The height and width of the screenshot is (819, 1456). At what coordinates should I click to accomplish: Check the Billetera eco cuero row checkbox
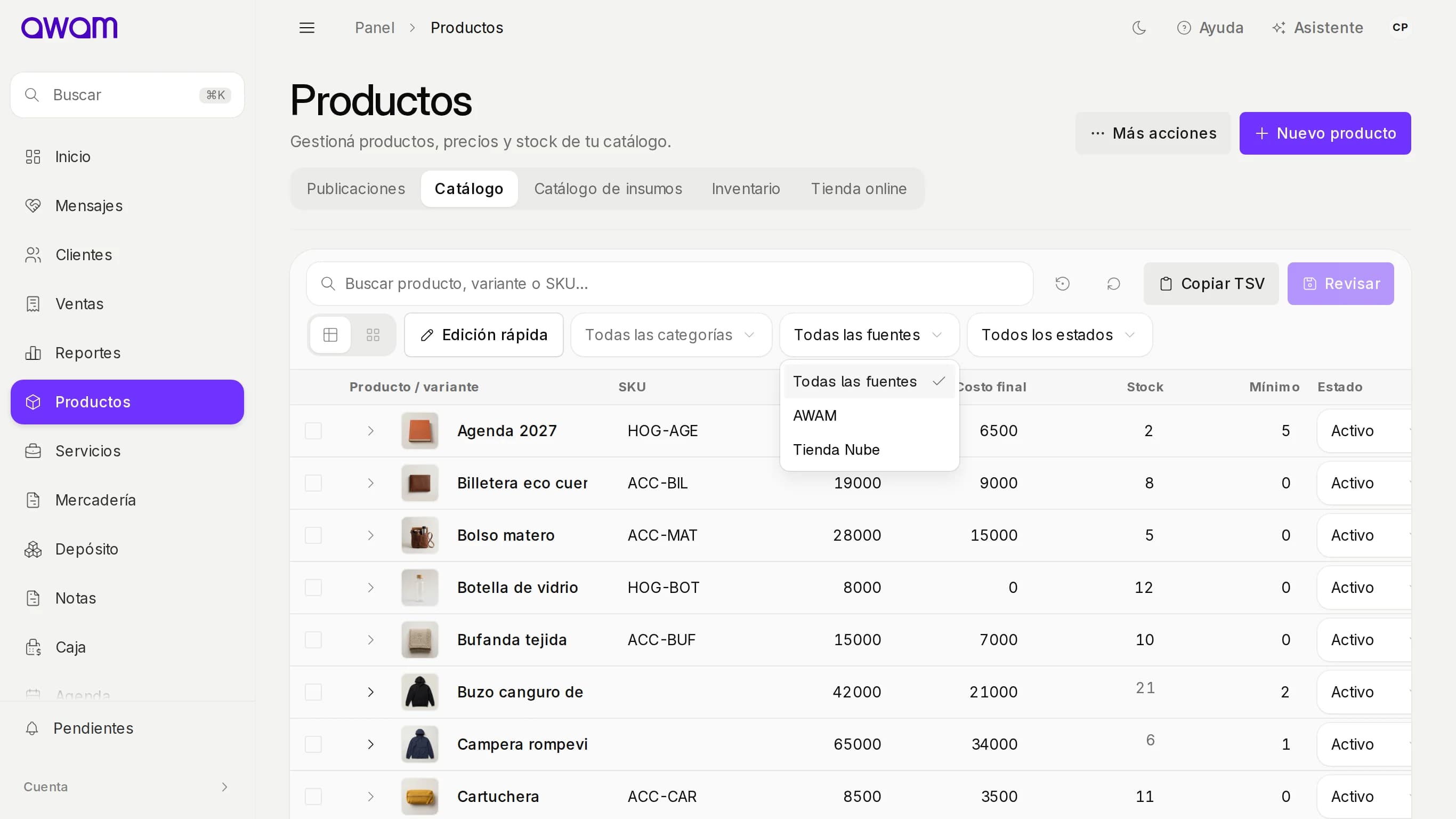[x=313, y=483]
